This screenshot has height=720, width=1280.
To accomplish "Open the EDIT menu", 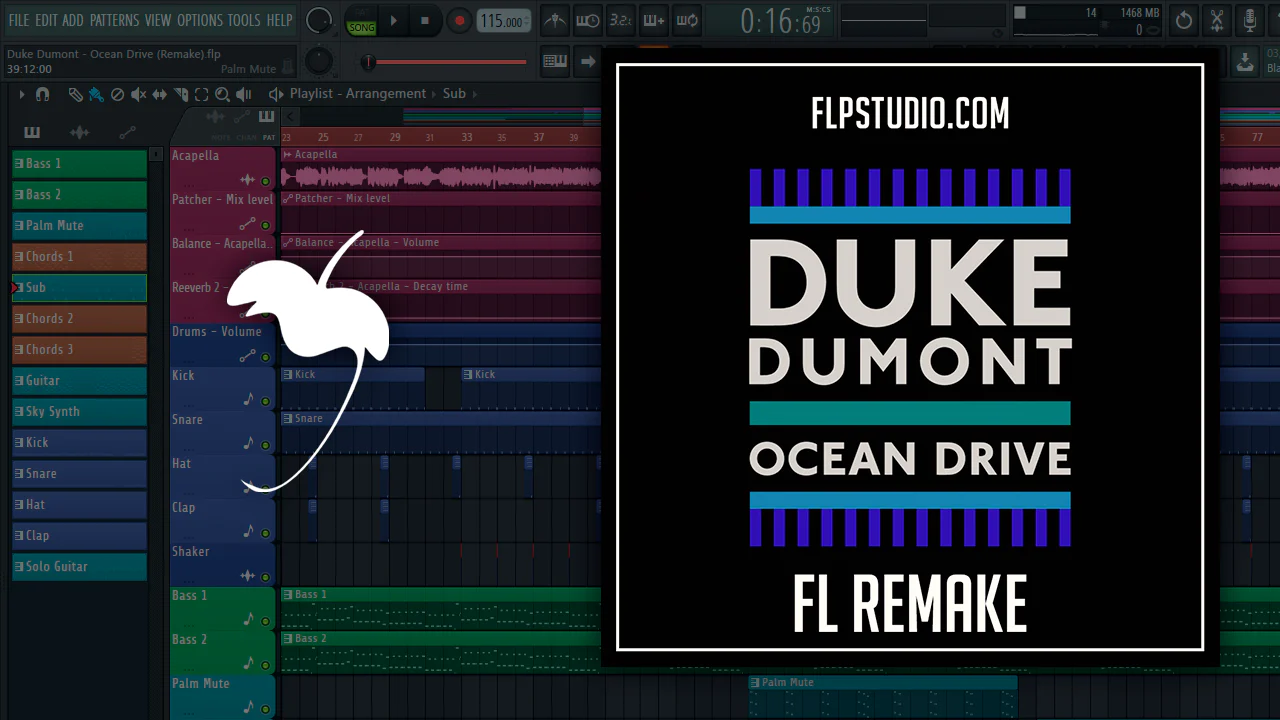I will [x=46, y=20].
